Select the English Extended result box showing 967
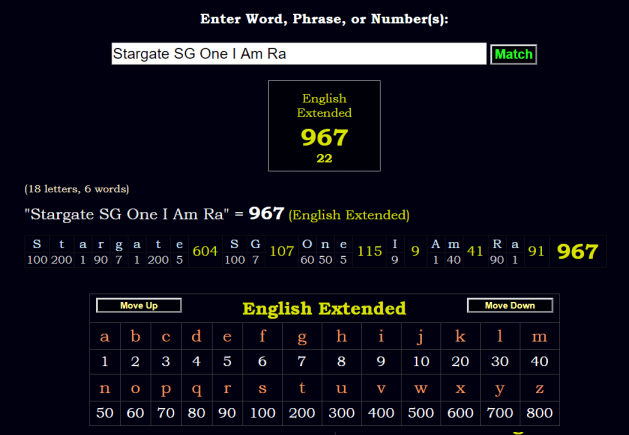629x435 pixels. pos(324,126)
